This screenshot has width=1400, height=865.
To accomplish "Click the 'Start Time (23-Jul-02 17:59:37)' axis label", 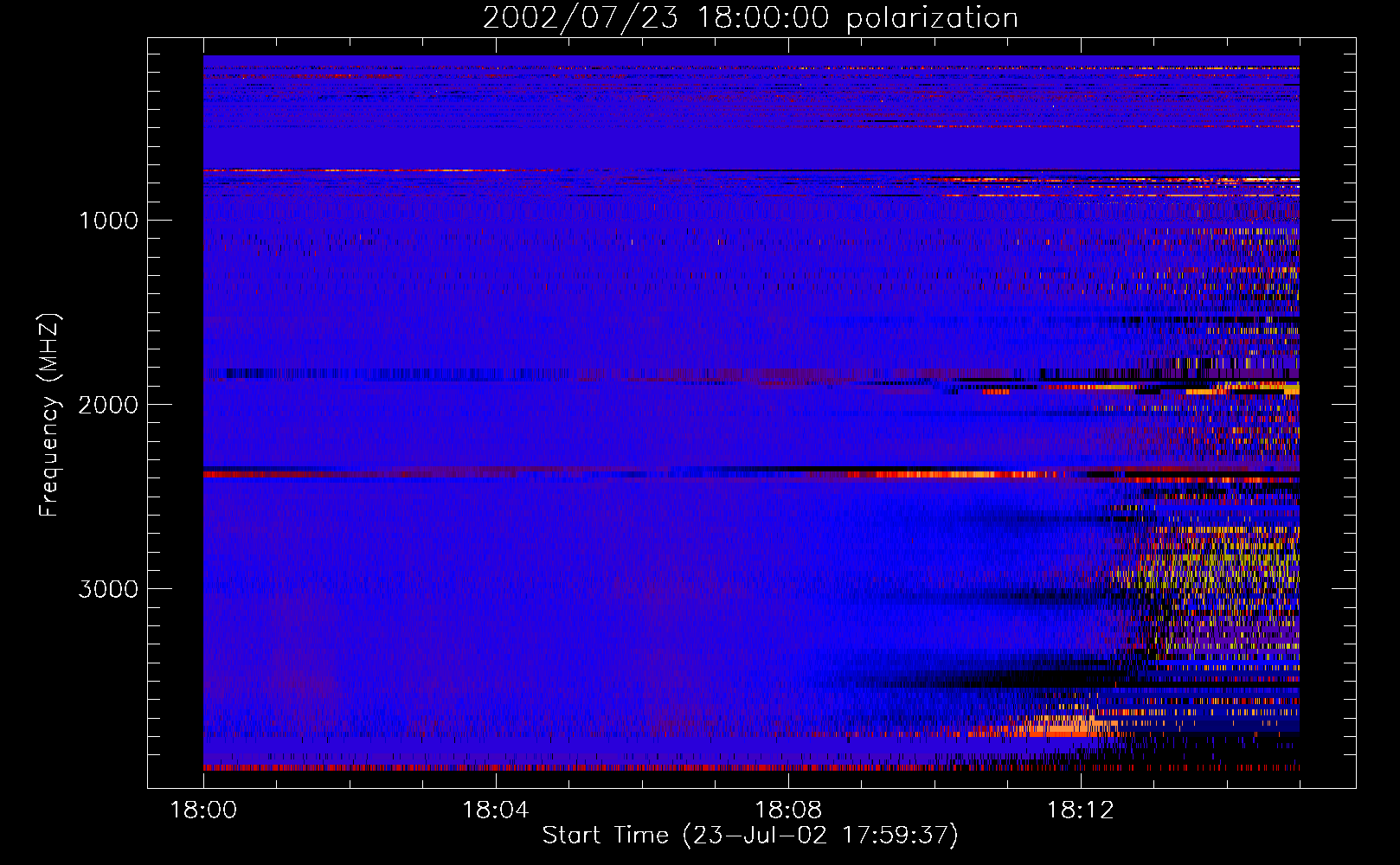I will (x=750, y=836).
